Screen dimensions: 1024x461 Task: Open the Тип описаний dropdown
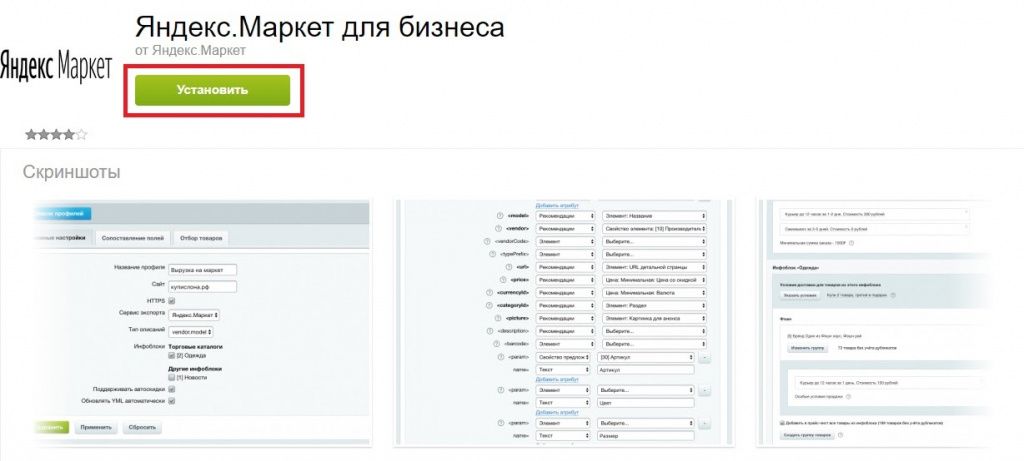191,332
